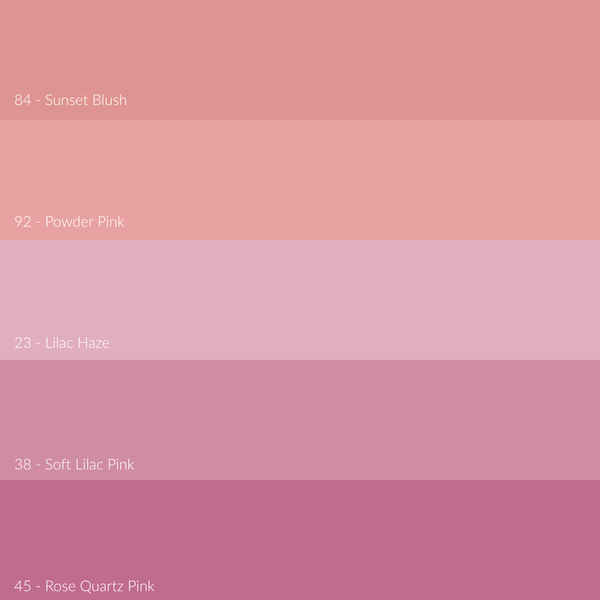Viewport: 600px width, 600px height.
Task: Click the '38 - Soft Lilac Pink' label
Action: coord(74,464)
